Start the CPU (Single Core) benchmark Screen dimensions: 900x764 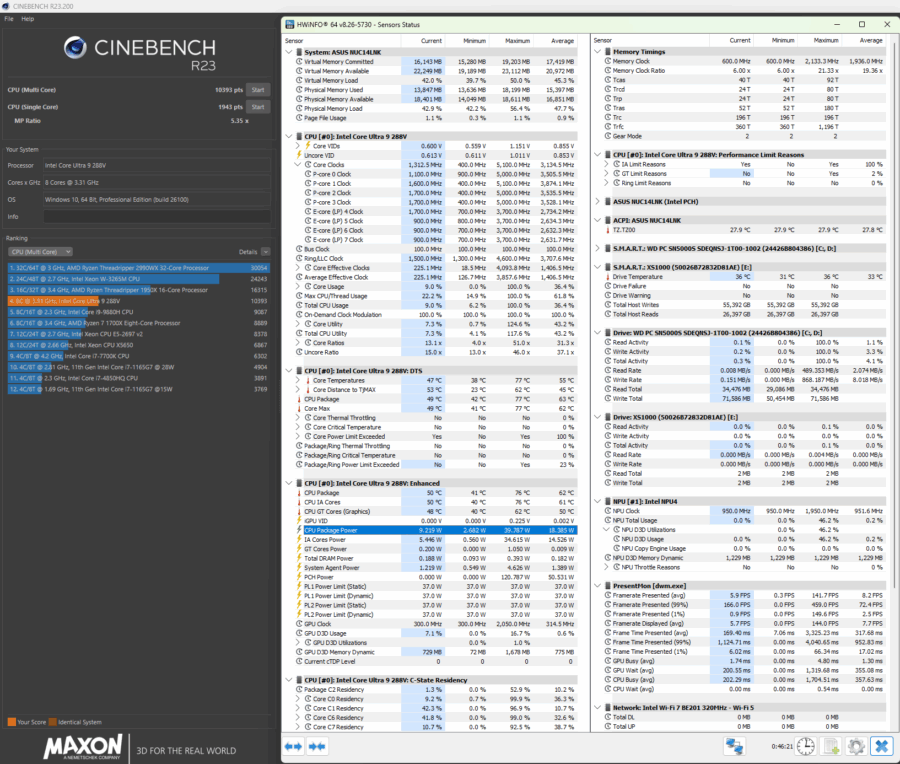(x=258, y=107)
